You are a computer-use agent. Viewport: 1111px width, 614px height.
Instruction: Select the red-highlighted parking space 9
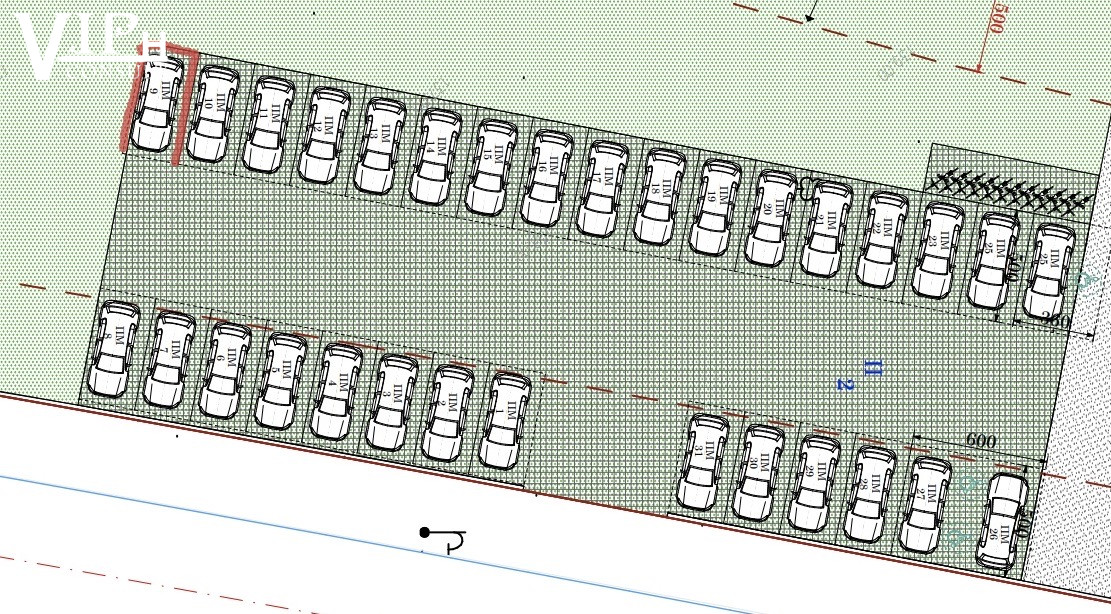(157, 102)
